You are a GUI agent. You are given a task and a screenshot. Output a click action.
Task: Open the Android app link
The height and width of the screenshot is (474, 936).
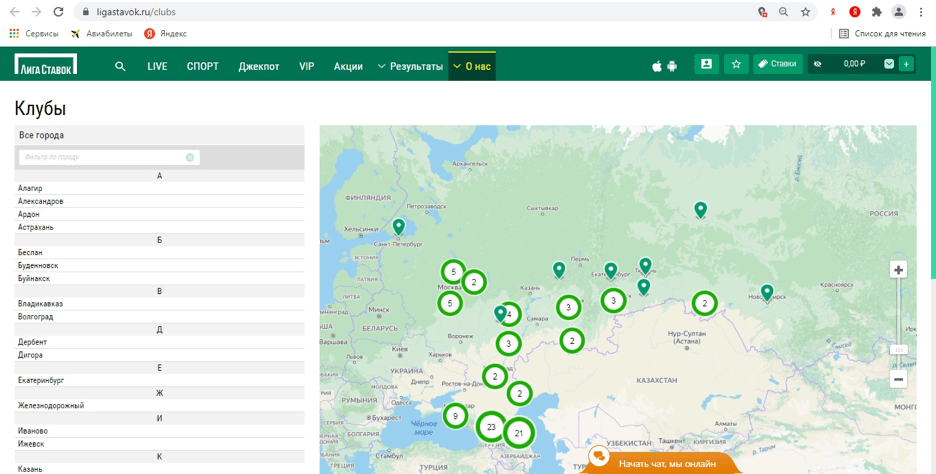coord(672,66)
